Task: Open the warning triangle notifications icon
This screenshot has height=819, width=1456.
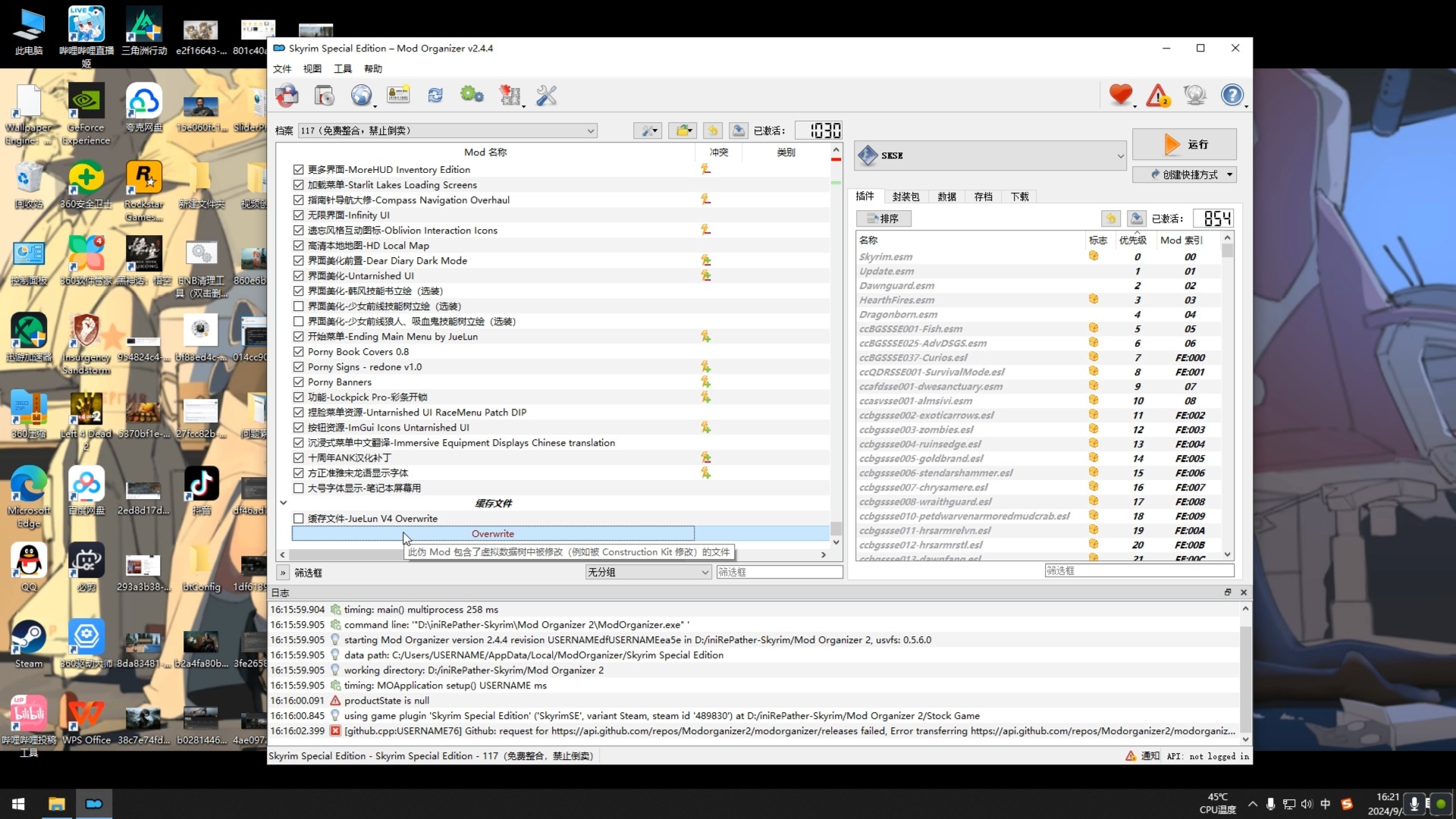Action: click(1157, 96)
